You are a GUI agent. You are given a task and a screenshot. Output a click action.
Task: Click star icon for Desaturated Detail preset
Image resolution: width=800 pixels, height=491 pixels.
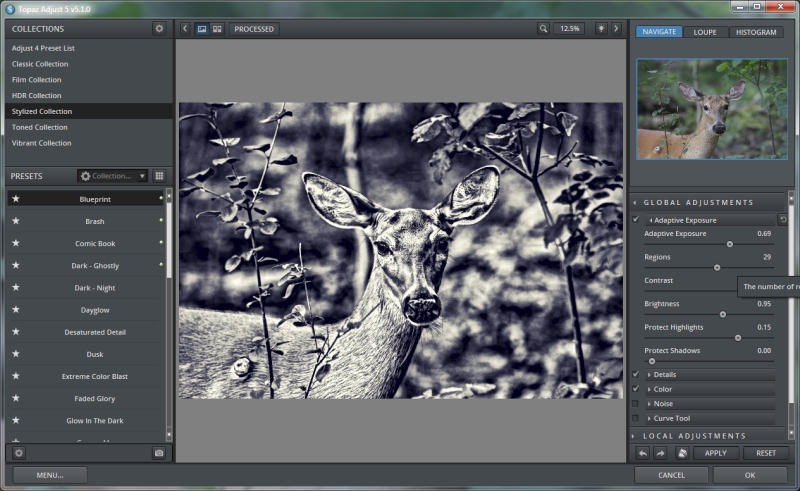coord(16,332)
